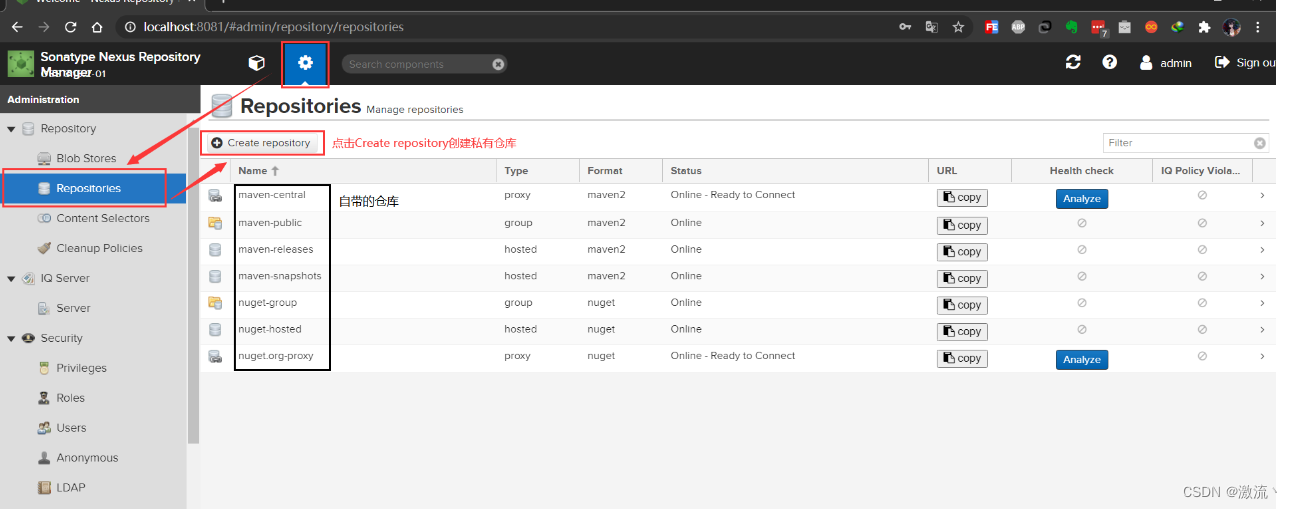Open the nuget-group repository row
1292x509 pixels.
click(x=738, y=304)
